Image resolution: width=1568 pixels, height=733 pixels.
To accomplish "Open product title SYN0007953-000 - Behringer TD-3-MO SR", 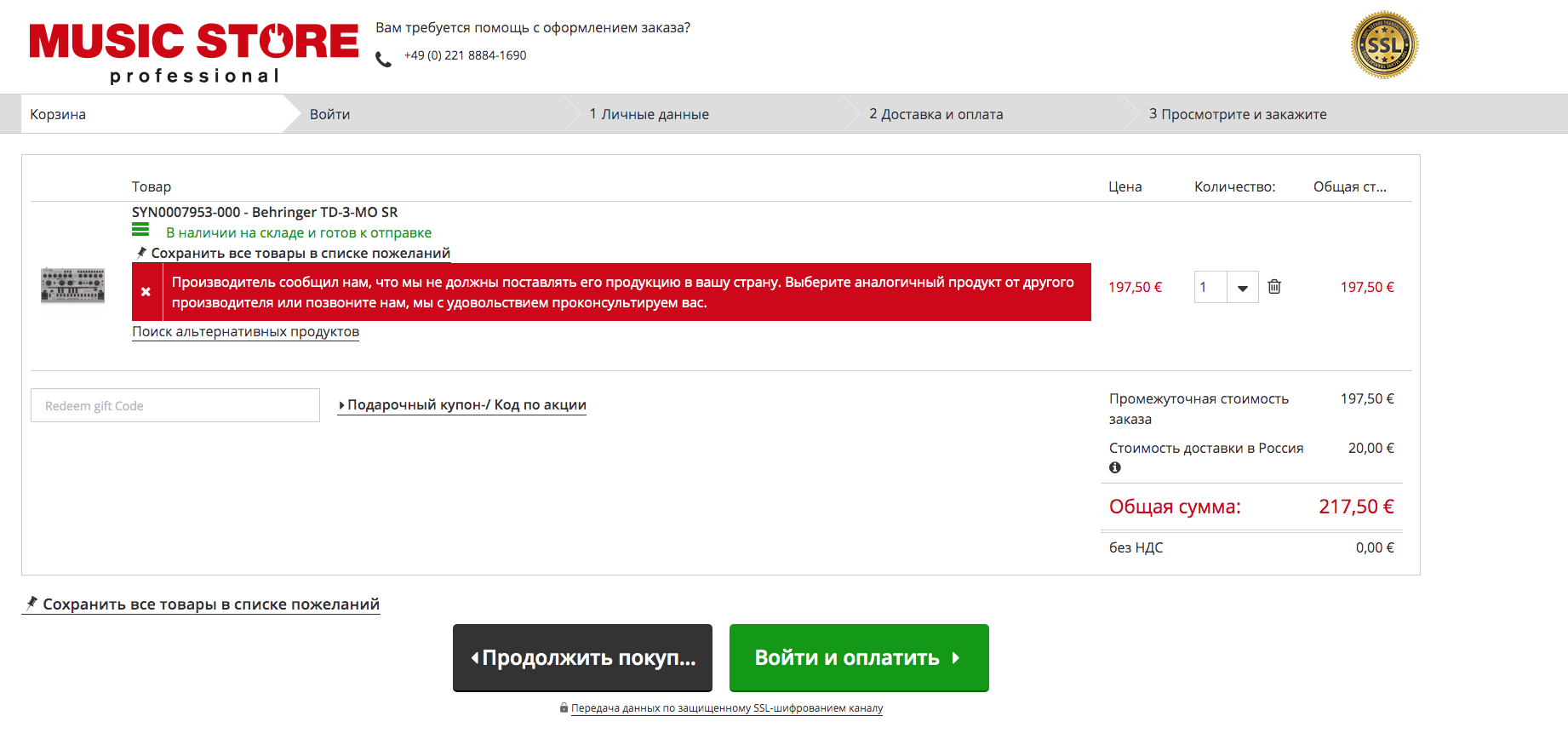I will pos(265,212).
